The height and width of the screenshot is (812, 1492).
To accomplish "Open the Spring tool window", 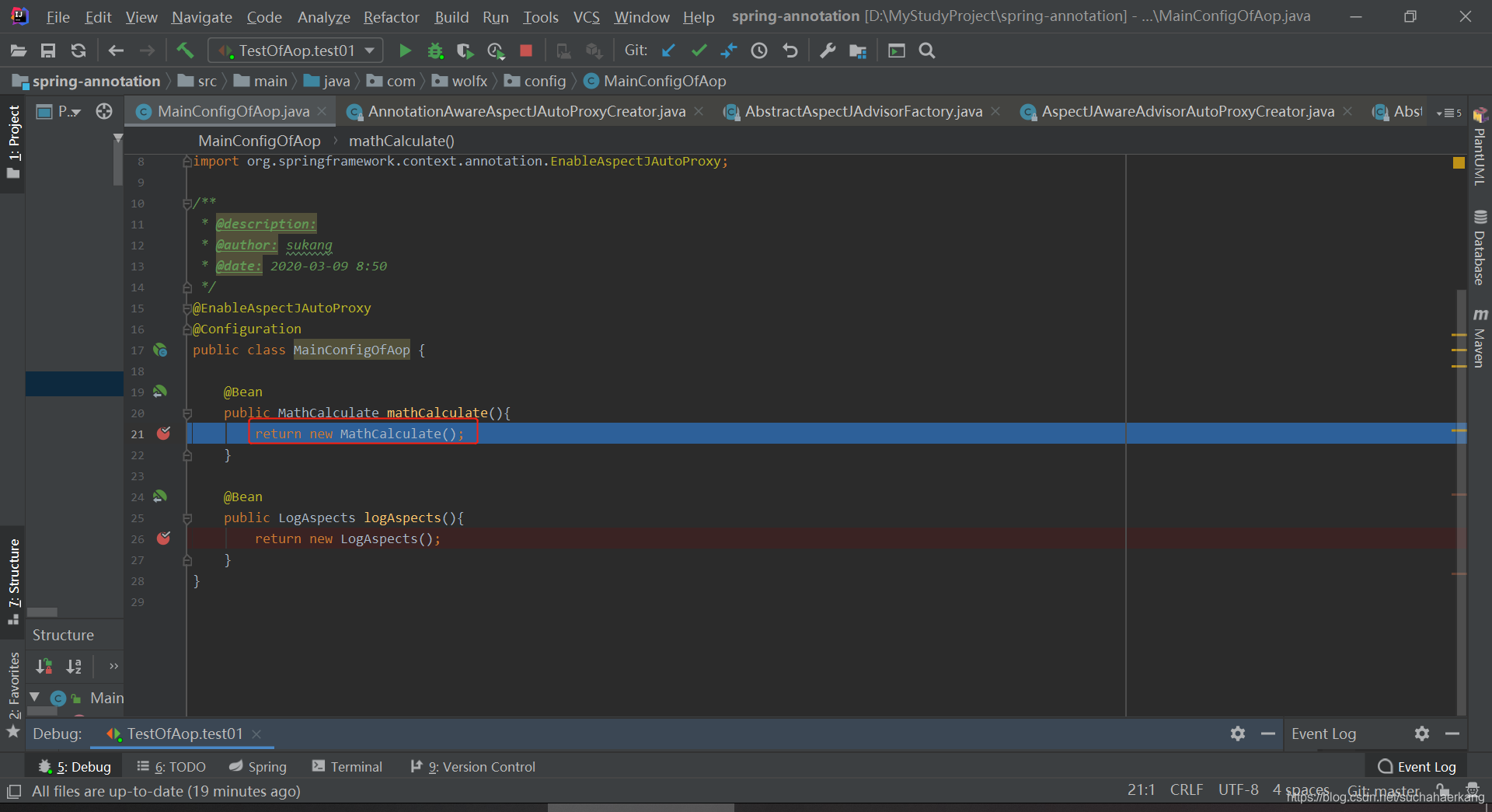I will 258,767.
